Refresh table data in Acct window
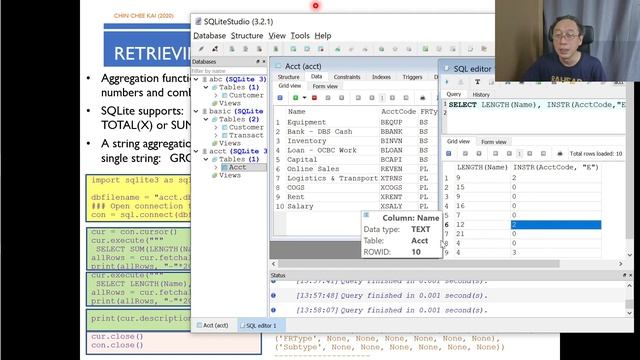This screenshot has width=640, height=360. pos(280,98)
